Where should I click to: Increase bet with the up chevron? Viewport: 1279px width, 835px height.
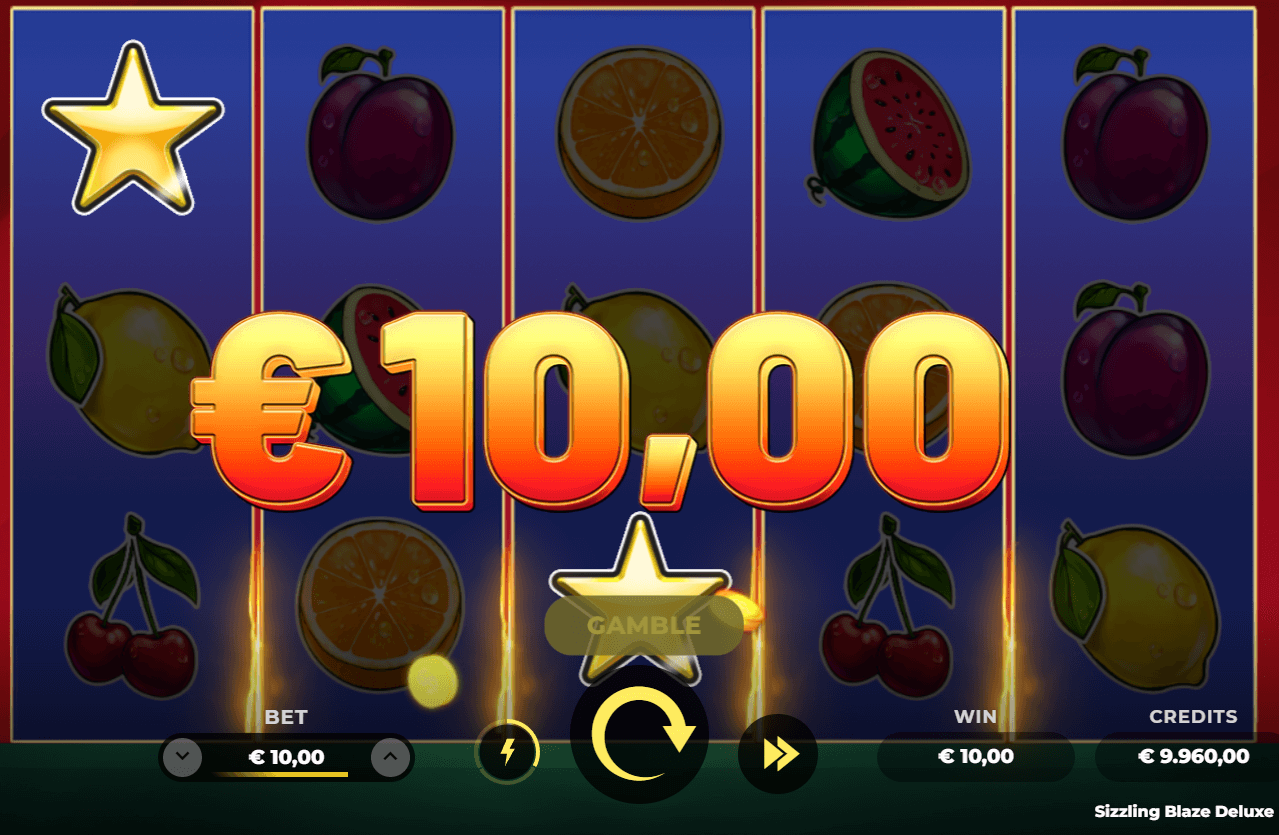click(390, 757)
